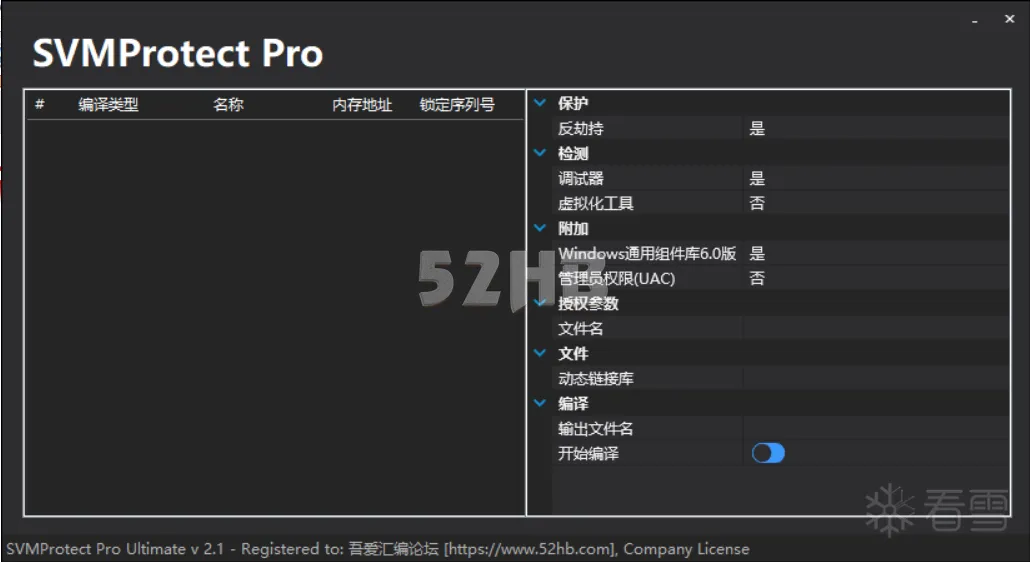
Task: Click the 编译 section header text
Action: coord(573,402)
